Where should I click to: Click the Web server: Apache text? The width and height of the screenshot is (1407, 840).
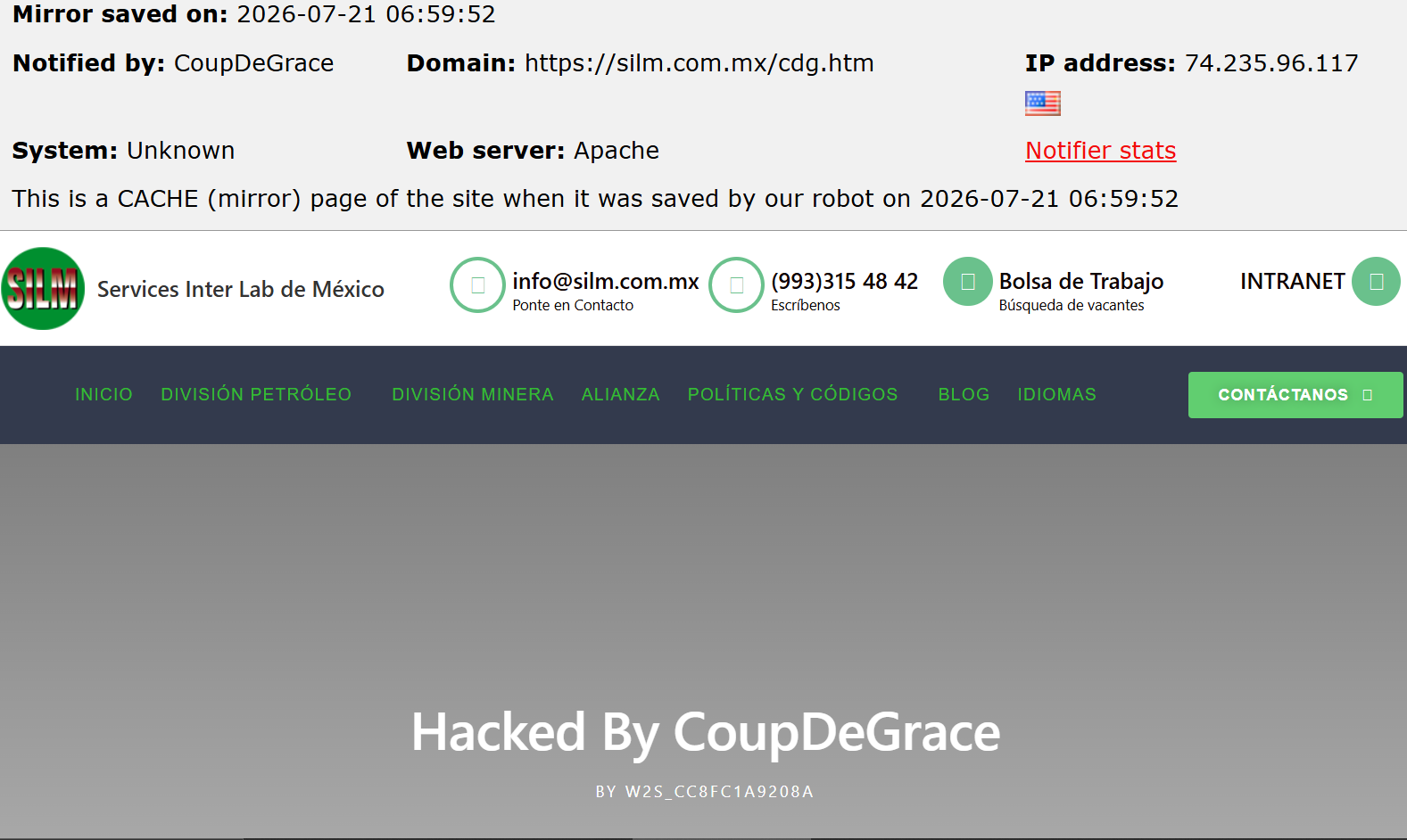533,151
